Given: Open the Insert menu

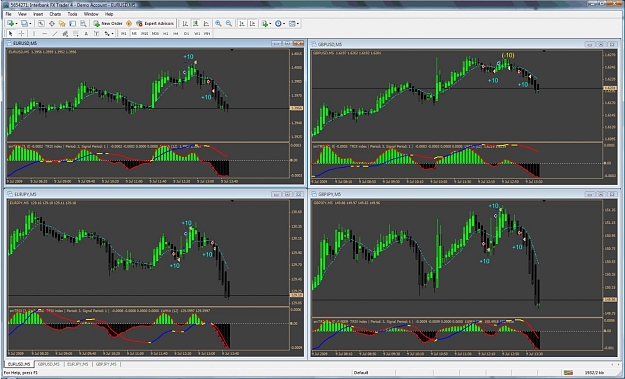Looking at the screenshot, I should [38, 14].
